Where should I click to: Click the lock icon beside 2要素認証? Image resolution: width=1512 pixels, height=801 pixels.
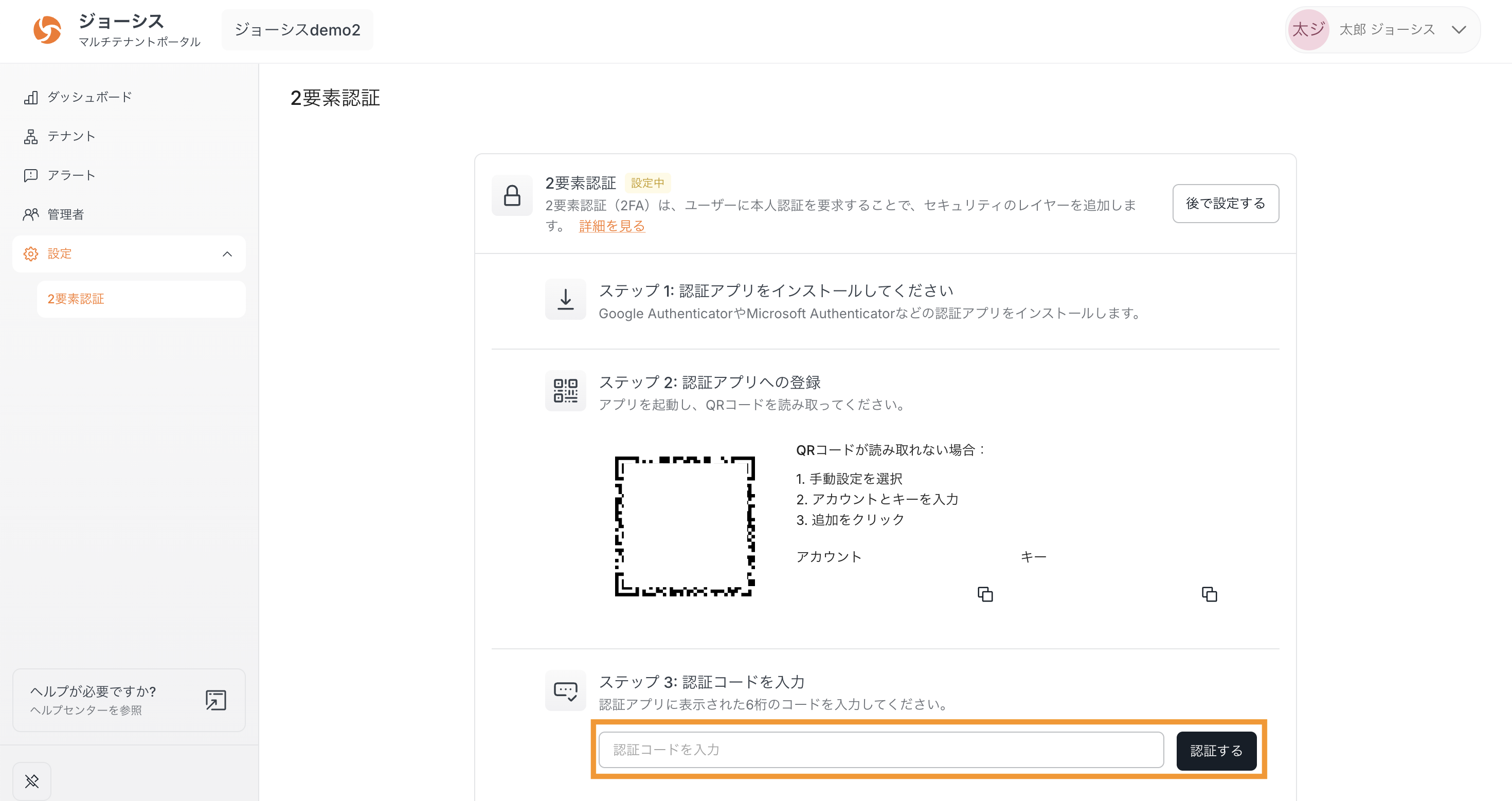point(511,195)
